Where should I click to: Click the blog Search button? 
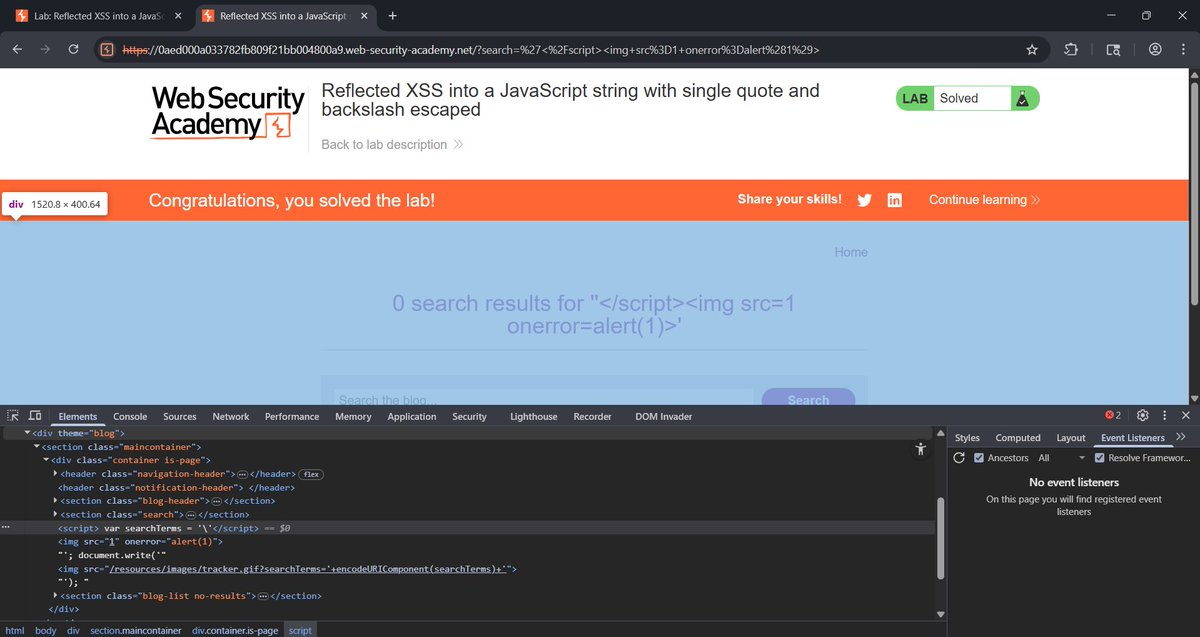(x=808, y=397)
